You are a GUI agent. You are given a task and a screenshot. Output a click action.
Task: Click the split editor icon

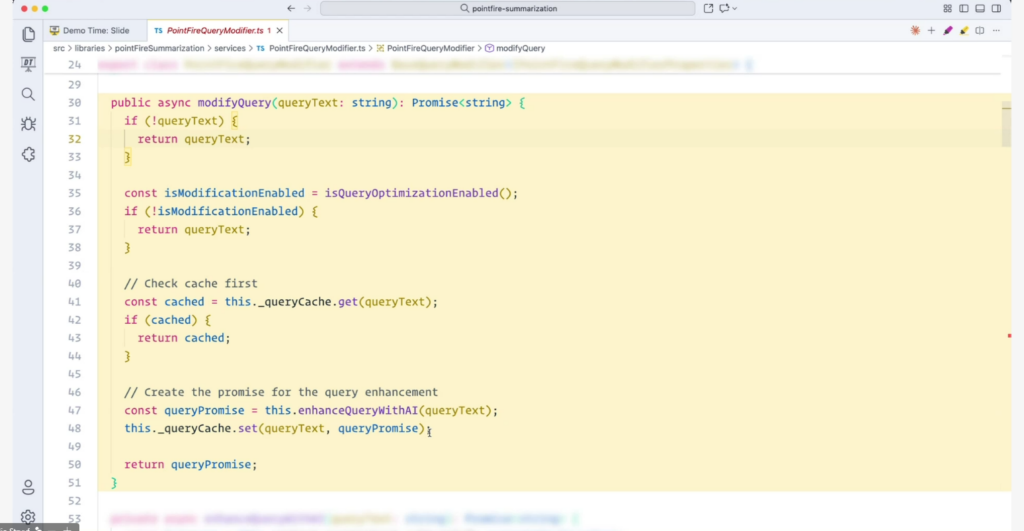pos(981,31)
